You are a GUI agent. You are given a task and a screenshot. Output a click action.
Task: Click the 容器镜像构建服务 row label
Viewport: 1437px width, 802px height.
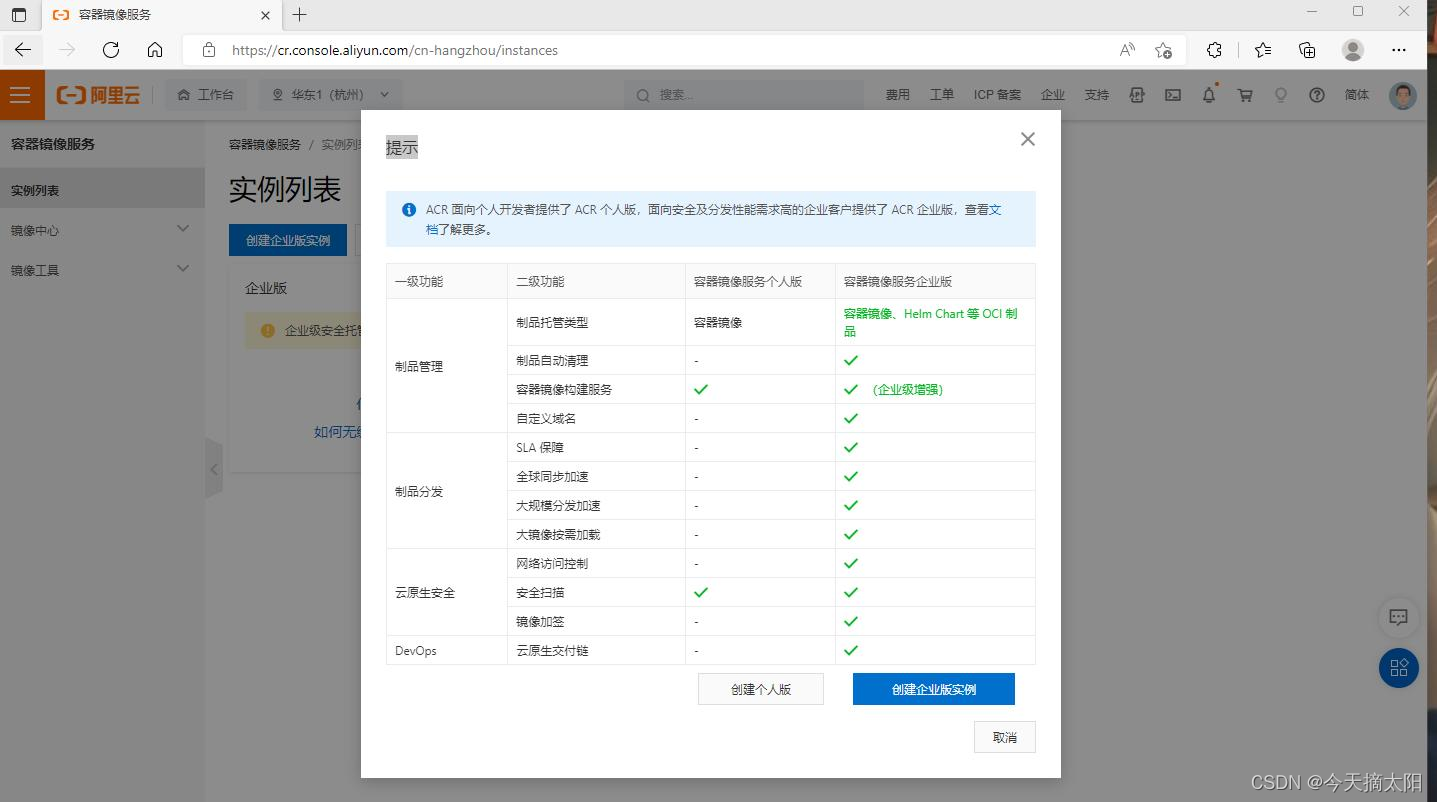564,390
